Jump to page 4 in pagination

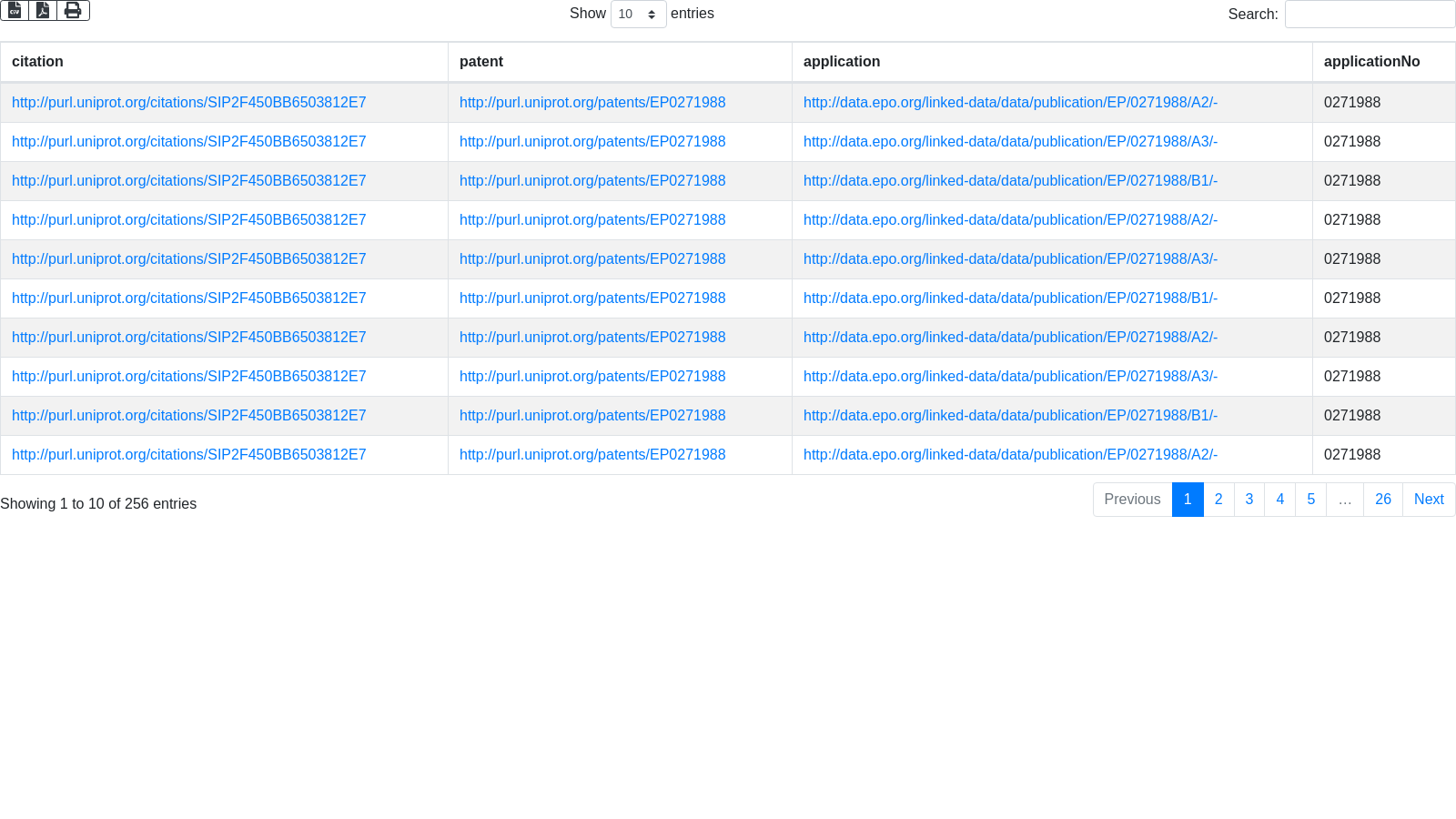1279,500
